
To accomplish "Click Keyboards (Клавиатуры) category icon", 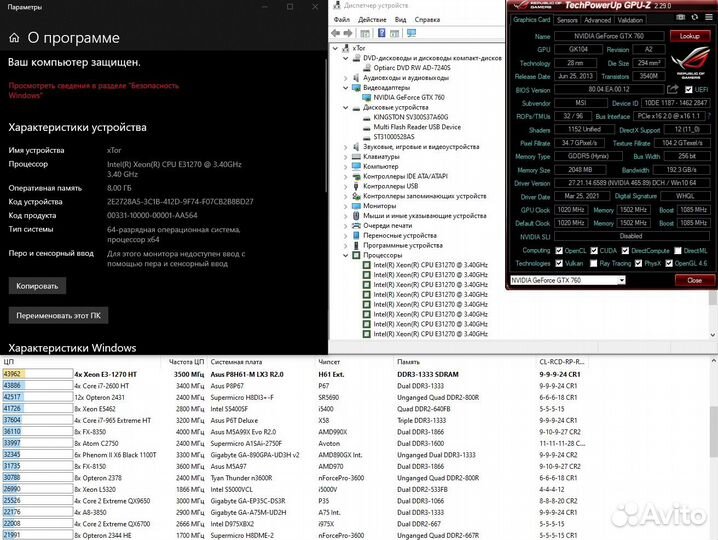I will coord(356,157).
